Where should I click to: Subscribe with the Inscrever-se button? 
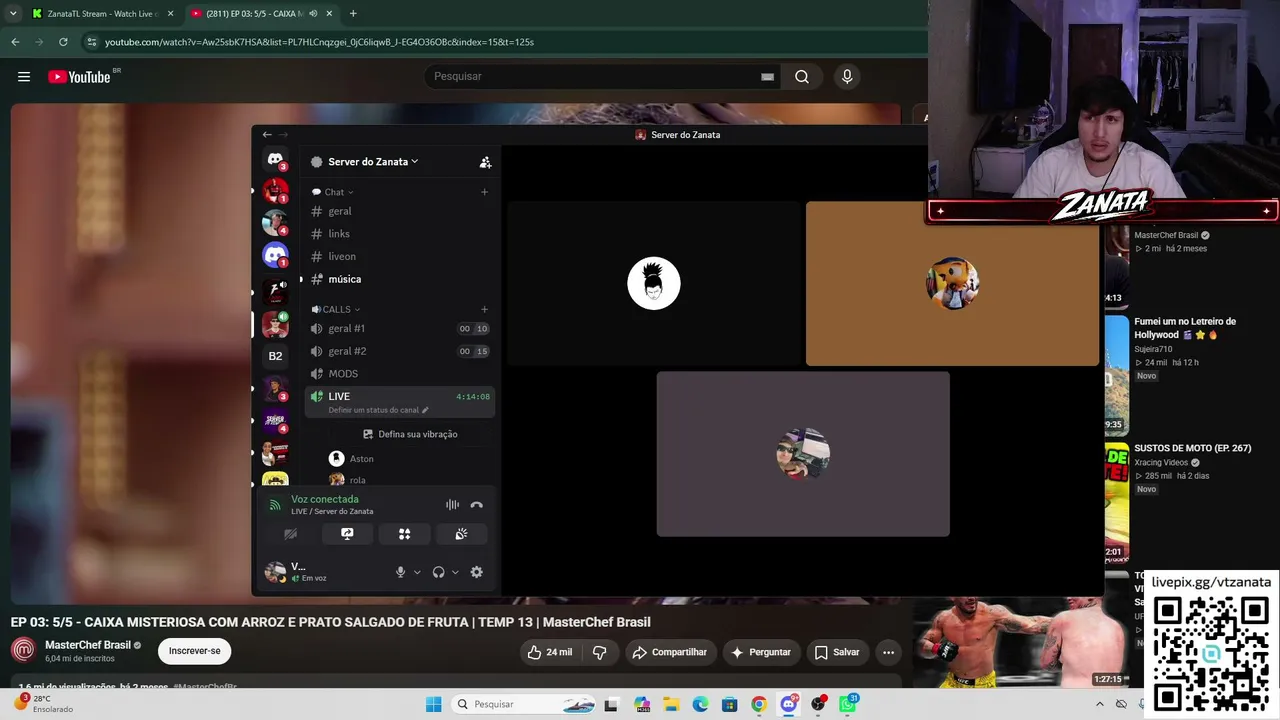click(x=194, y=651)
